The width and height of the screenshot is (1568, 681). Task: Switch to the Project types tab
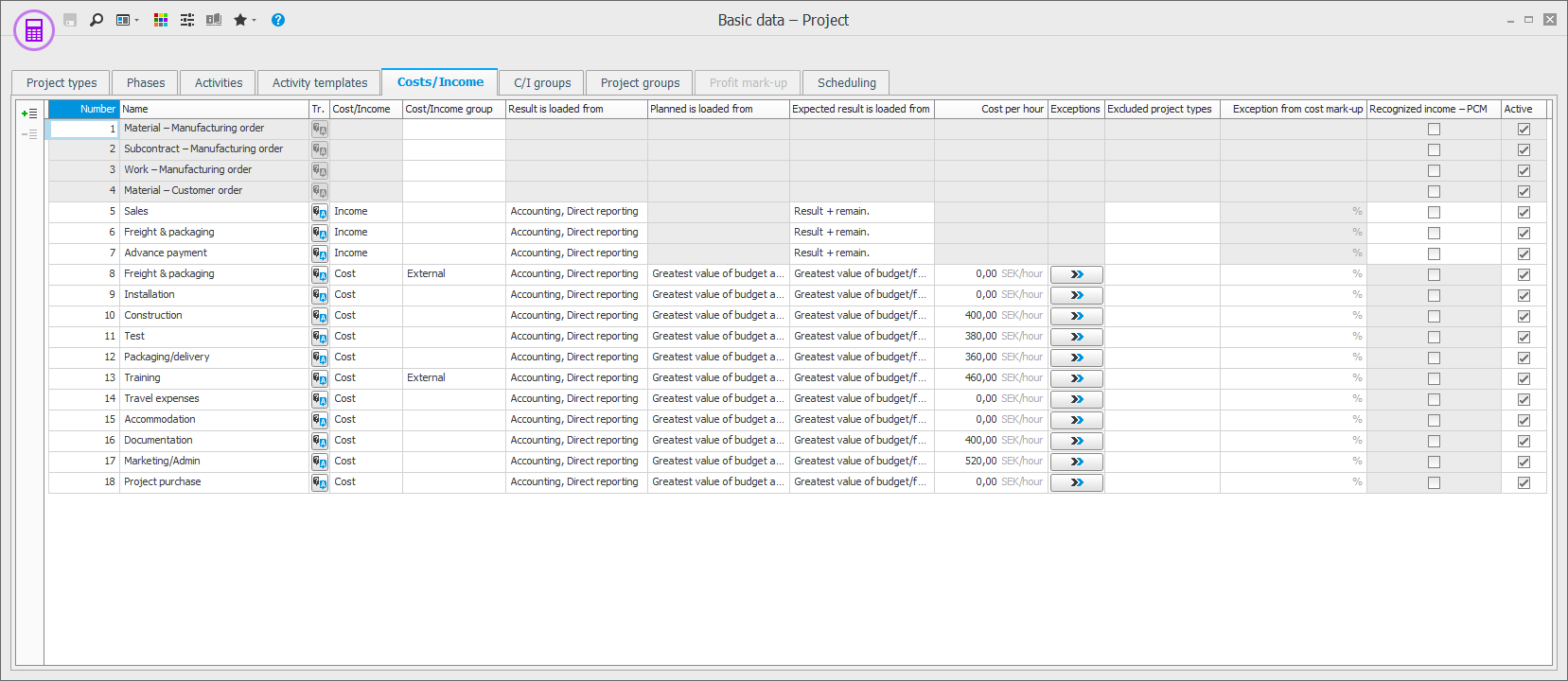pyautogui.click(x=62, y=83)
